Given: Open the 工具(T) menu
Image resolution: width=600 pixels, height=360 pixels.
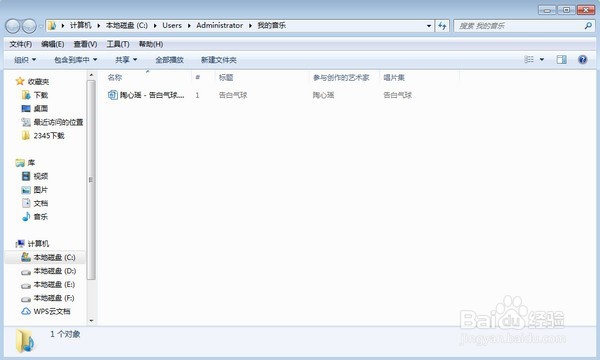Looking at the screenshot, I should [118, 44].
